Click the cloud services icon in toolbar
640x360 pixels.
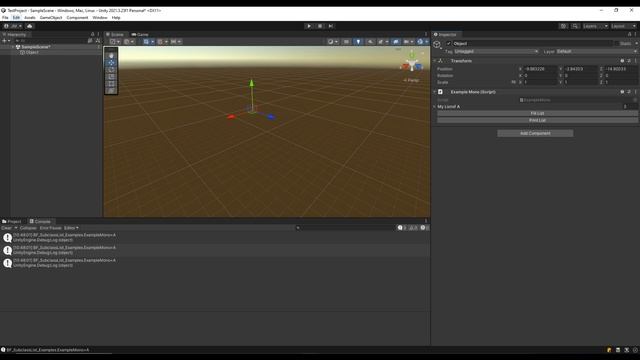pos(29,26)
